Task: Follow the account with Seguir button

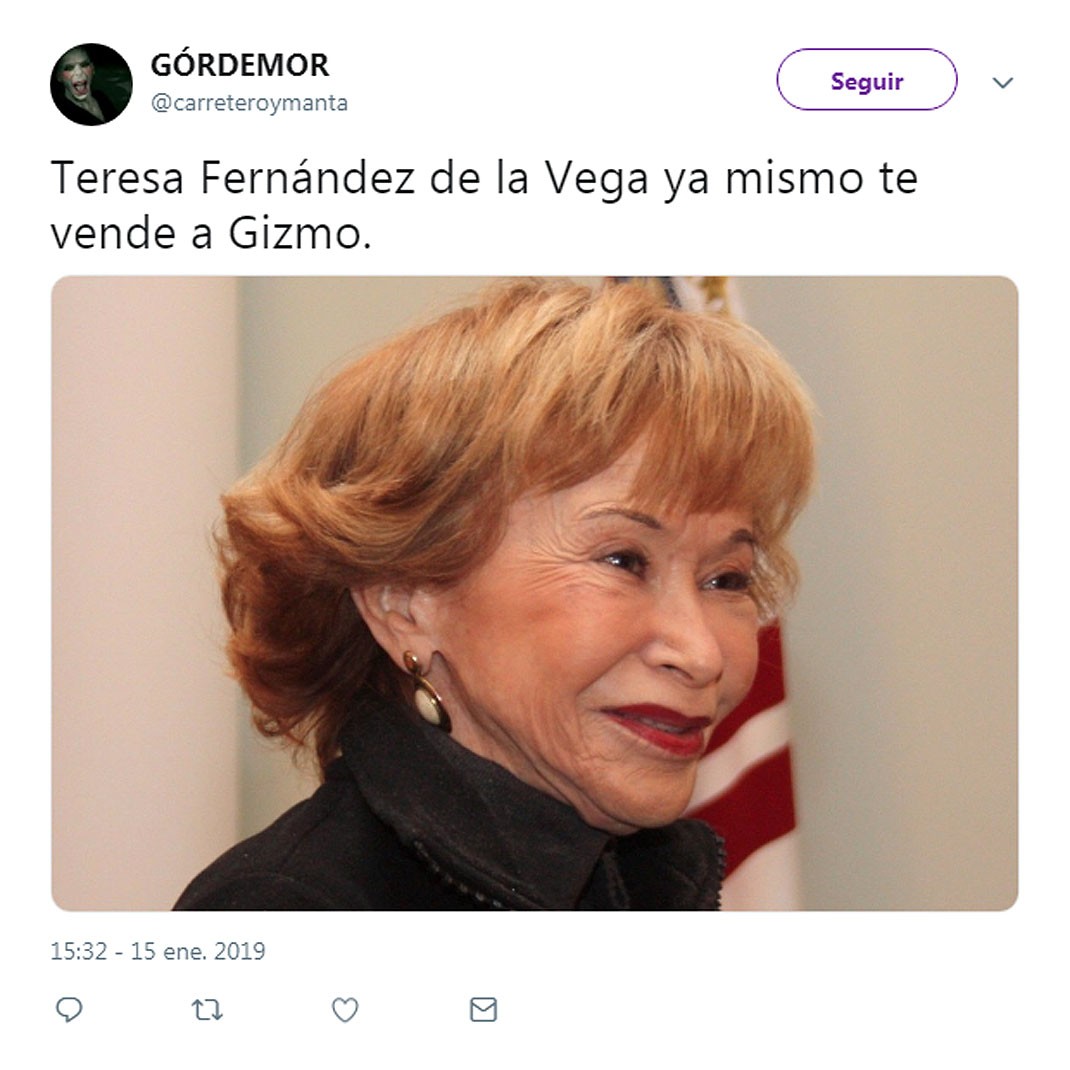Action: [x=867, y=80]
